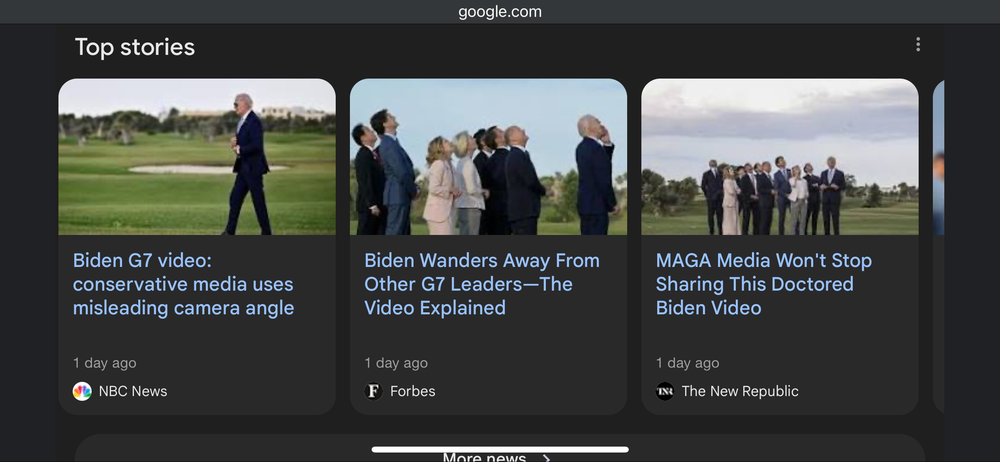Viewport: 1000px width, 462px height.
Task: Tap the white home indicator bar
Action: 500,449
